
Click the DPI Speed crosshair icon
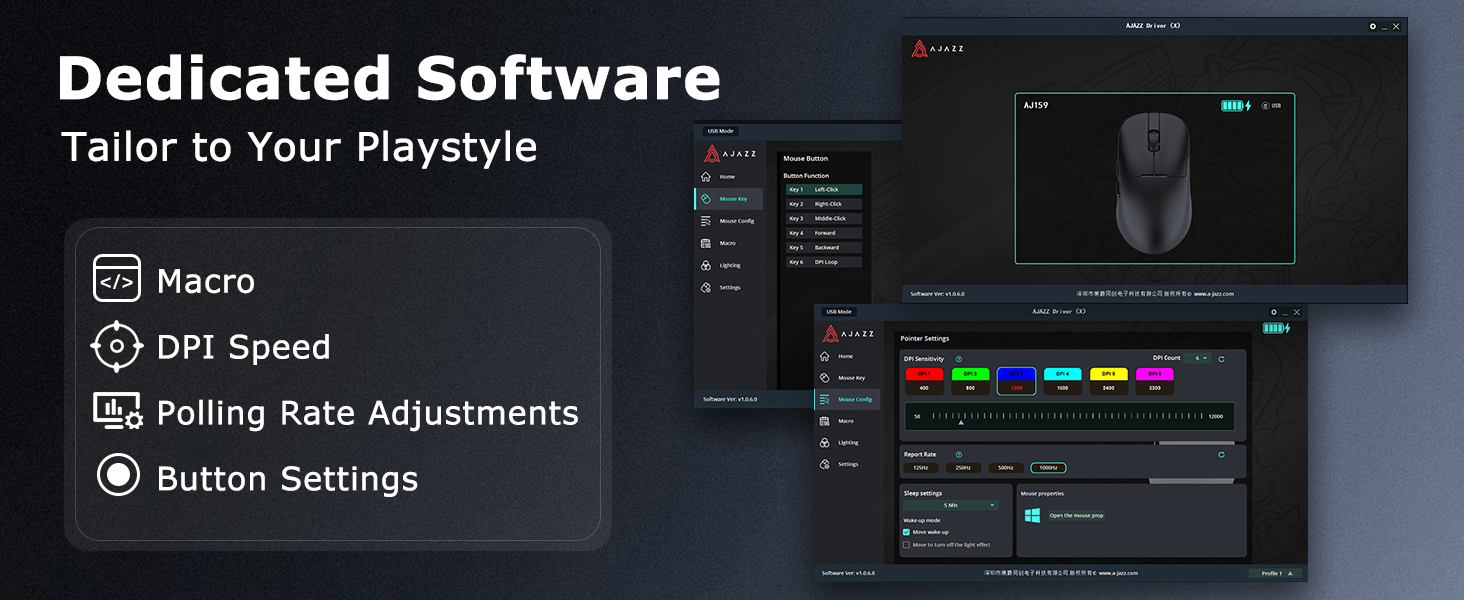pos(117,347)
